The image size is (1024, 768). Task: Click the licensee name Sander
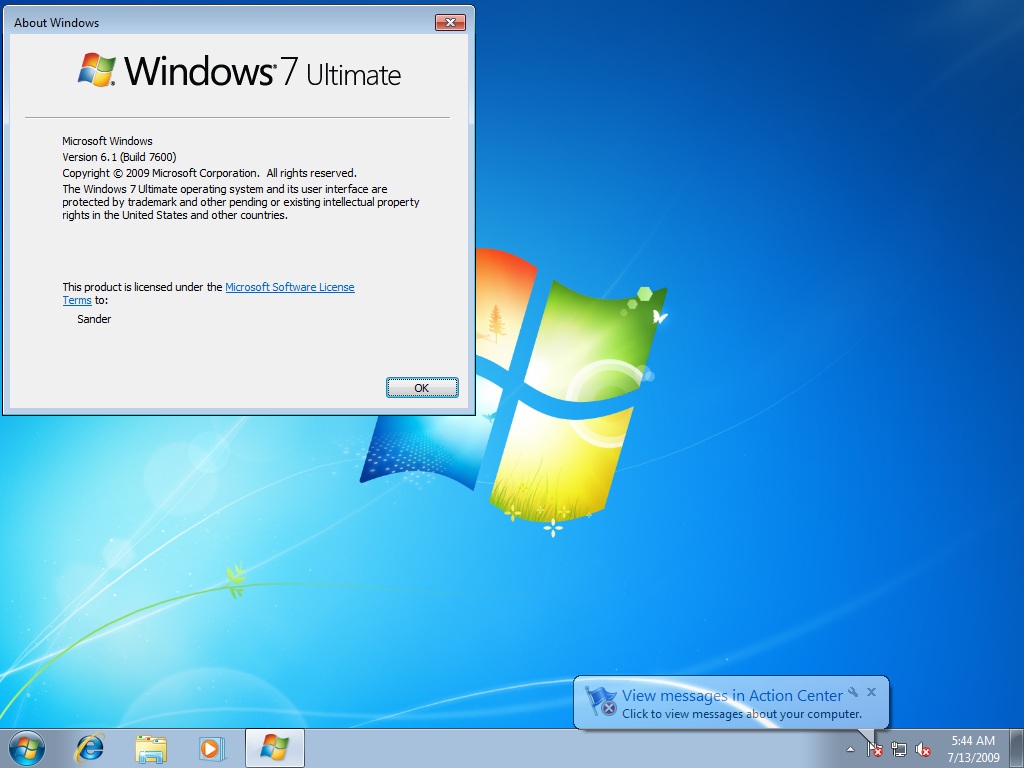coord(94,319)
